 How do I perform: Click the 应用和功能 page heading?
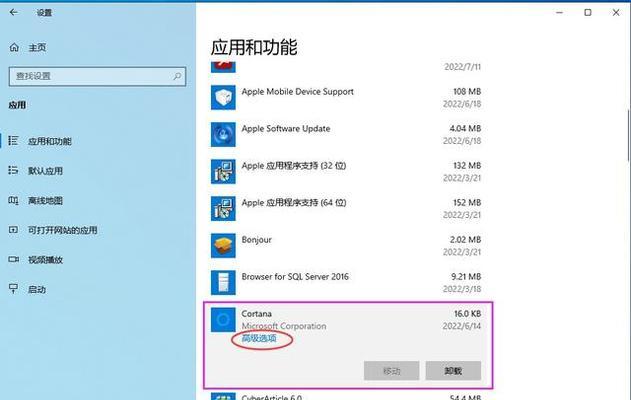[254, 47]
